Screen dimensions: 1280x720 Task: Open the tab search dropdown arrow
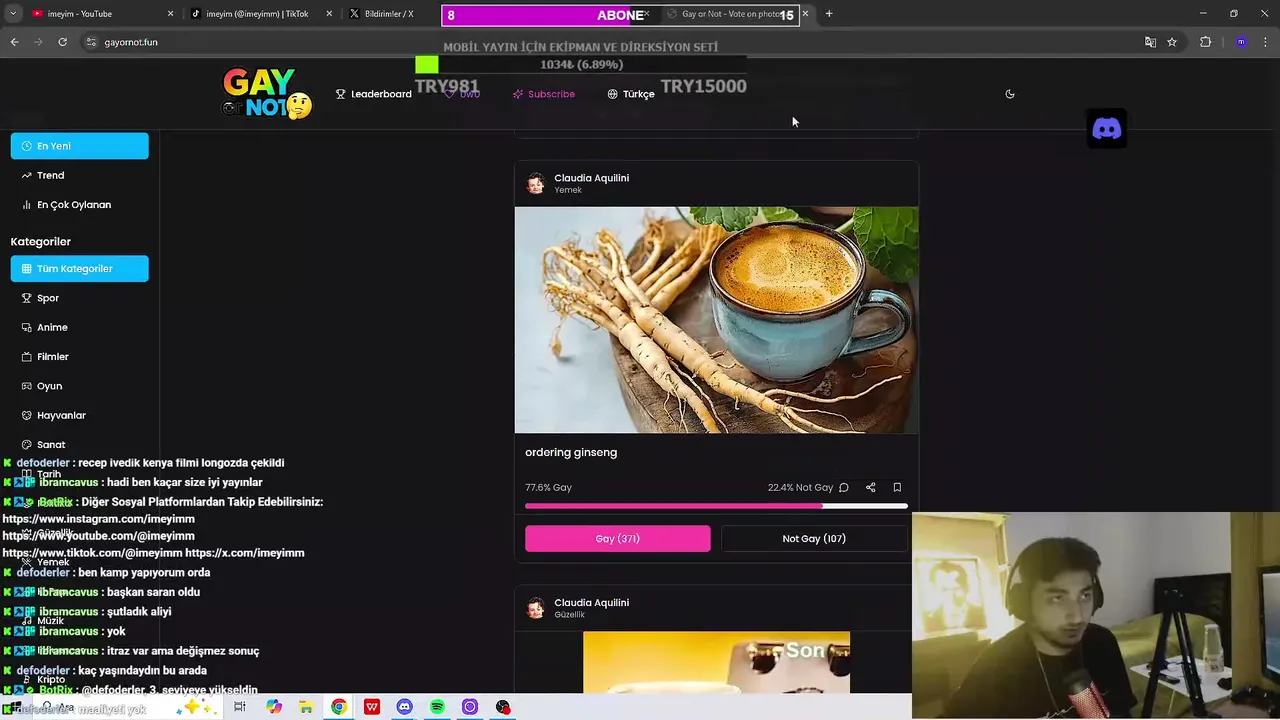(13, 14)
